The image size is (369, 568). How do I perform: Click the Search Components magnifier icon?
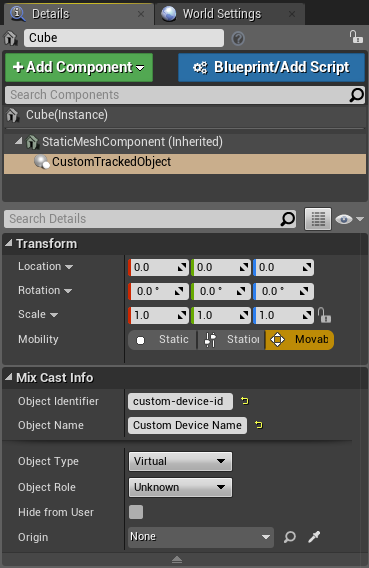tap(356, 95)
